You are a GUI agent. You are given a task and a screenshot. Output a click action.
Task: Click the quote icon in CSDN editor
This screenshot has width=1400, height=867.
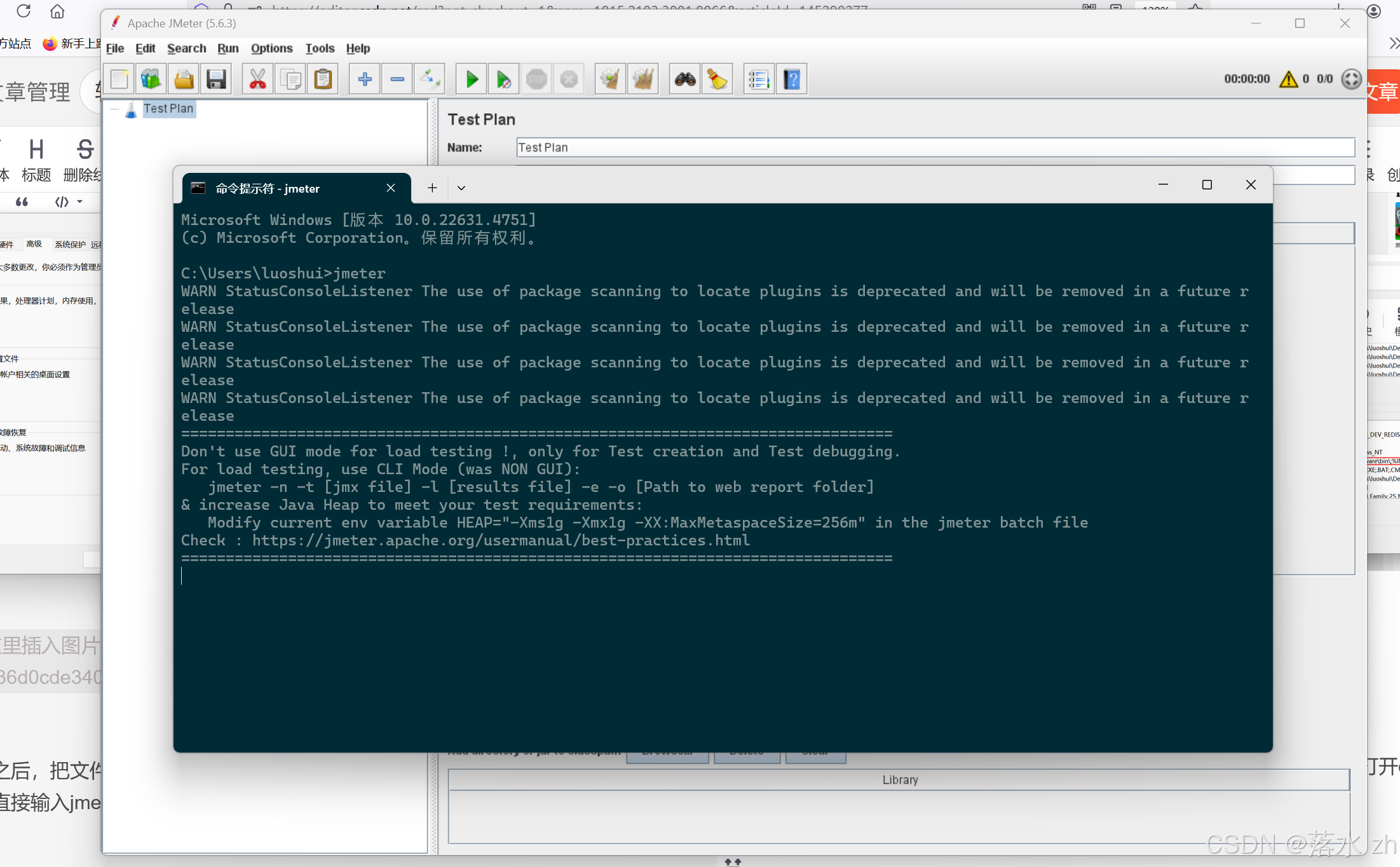(x=22, y=202)
